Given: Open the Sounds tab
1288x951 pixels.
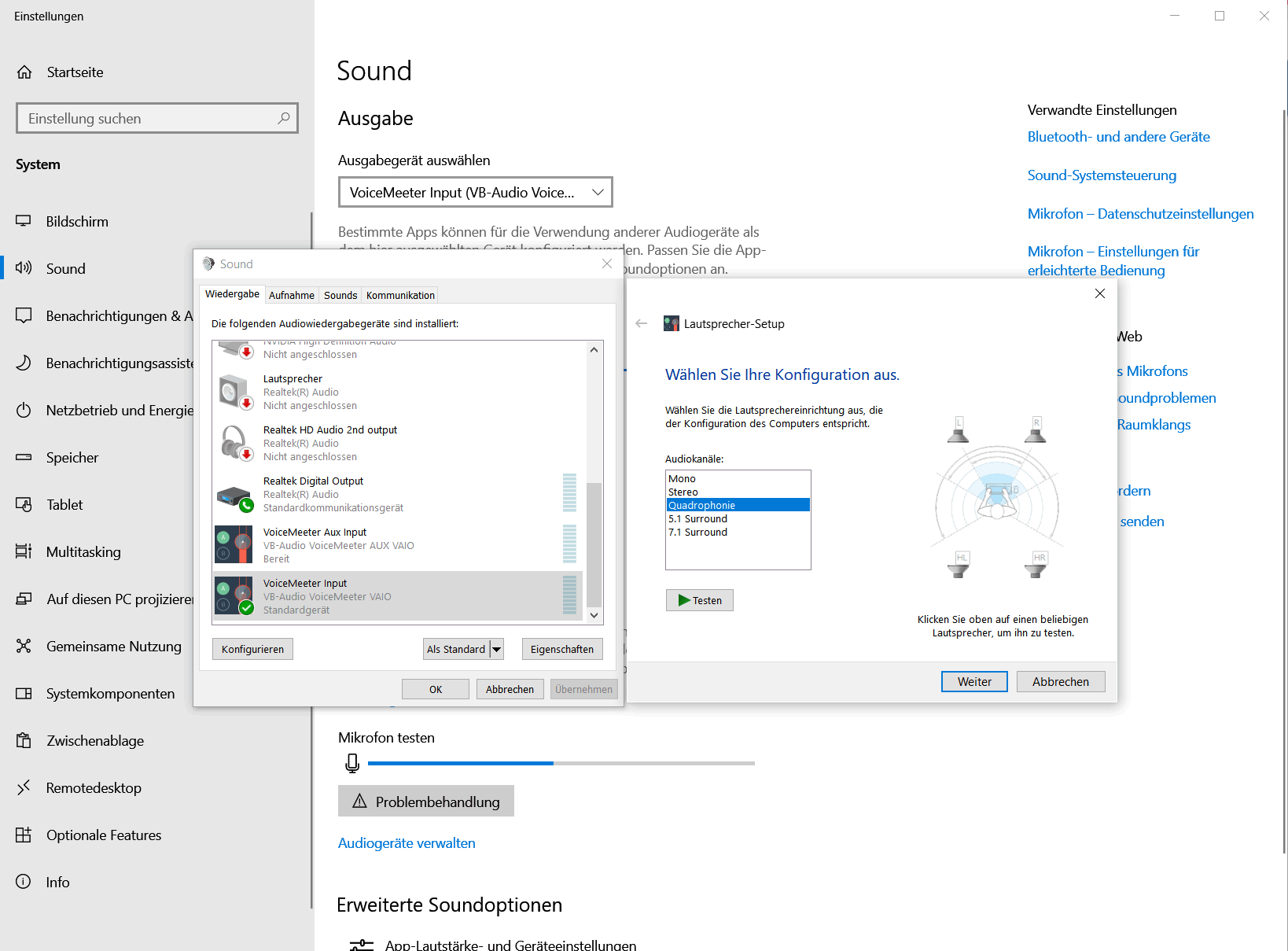Looking at the screenshot, I should 340,296.
